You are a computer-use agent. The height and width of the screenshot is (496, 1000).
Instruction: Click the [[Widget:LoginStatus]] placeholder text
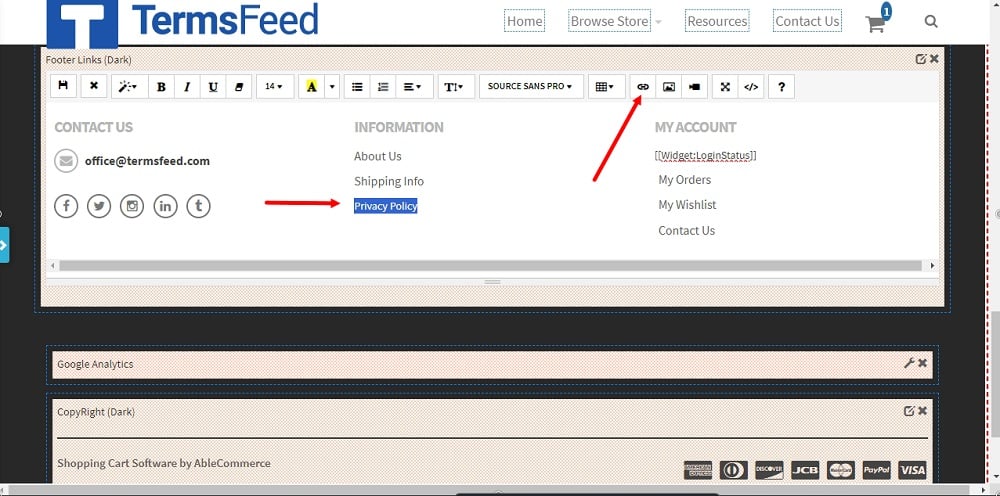705,156
